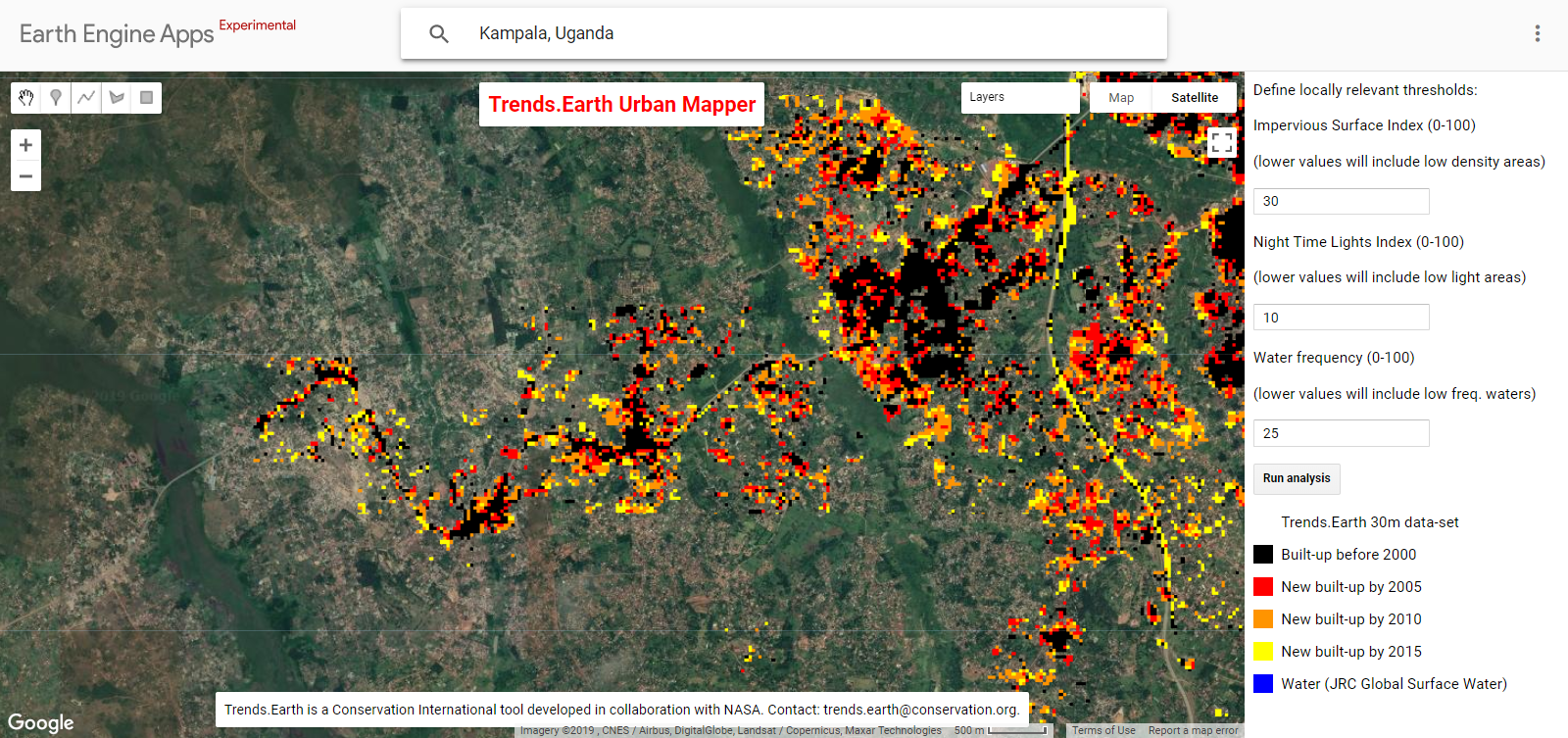
Task: Click the Experimental label
Action: pos(257,25)
